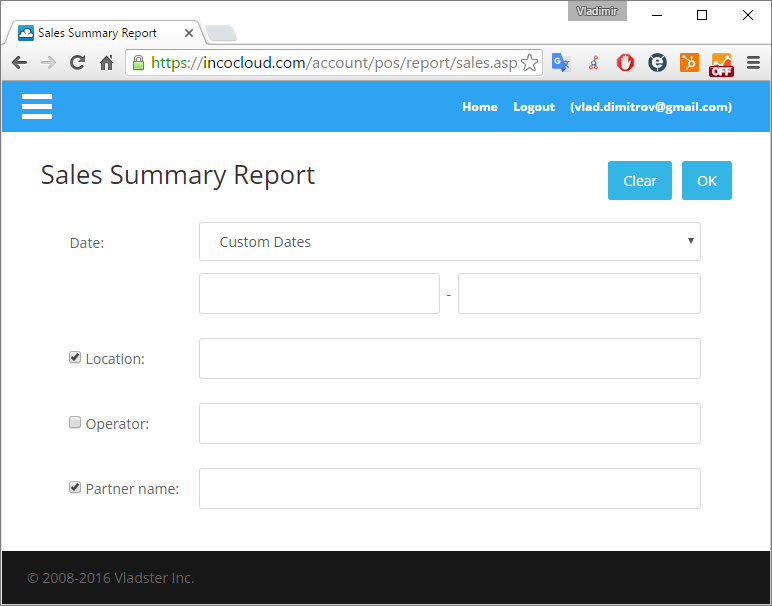Open the hamburger navigation menu

37,106
